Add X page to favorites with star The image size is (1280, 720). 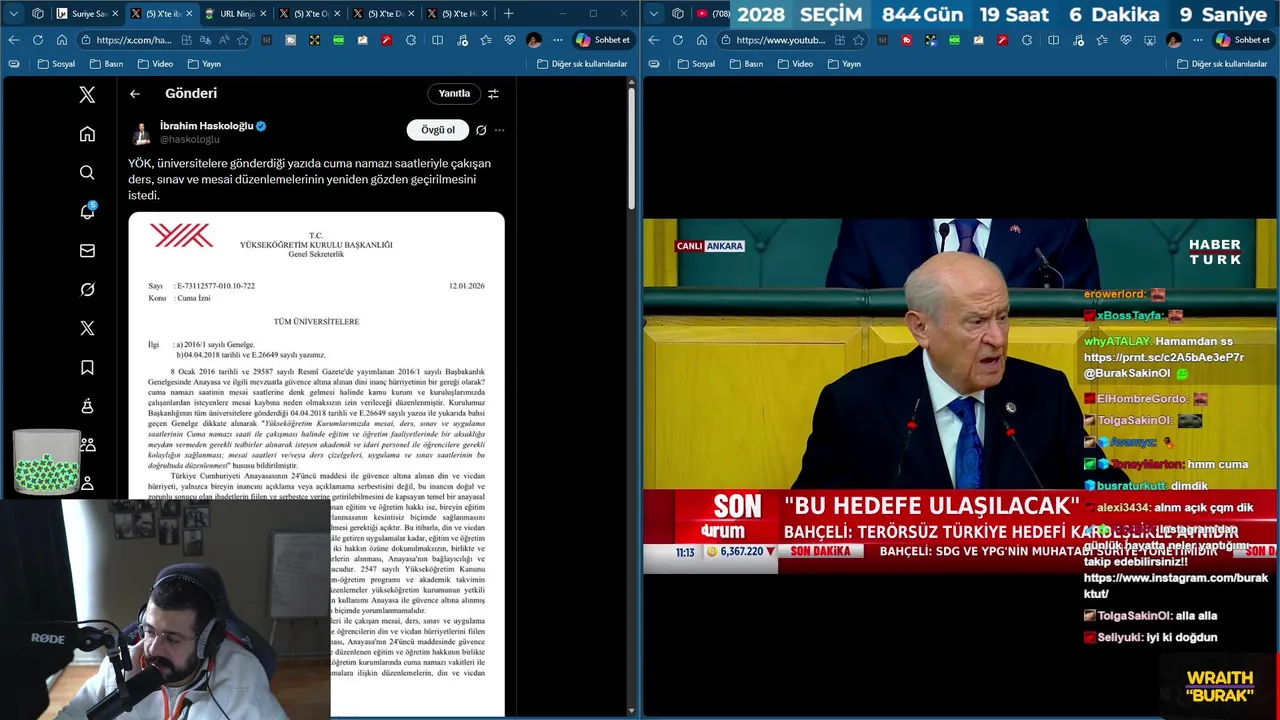click(x=242, y=40)
